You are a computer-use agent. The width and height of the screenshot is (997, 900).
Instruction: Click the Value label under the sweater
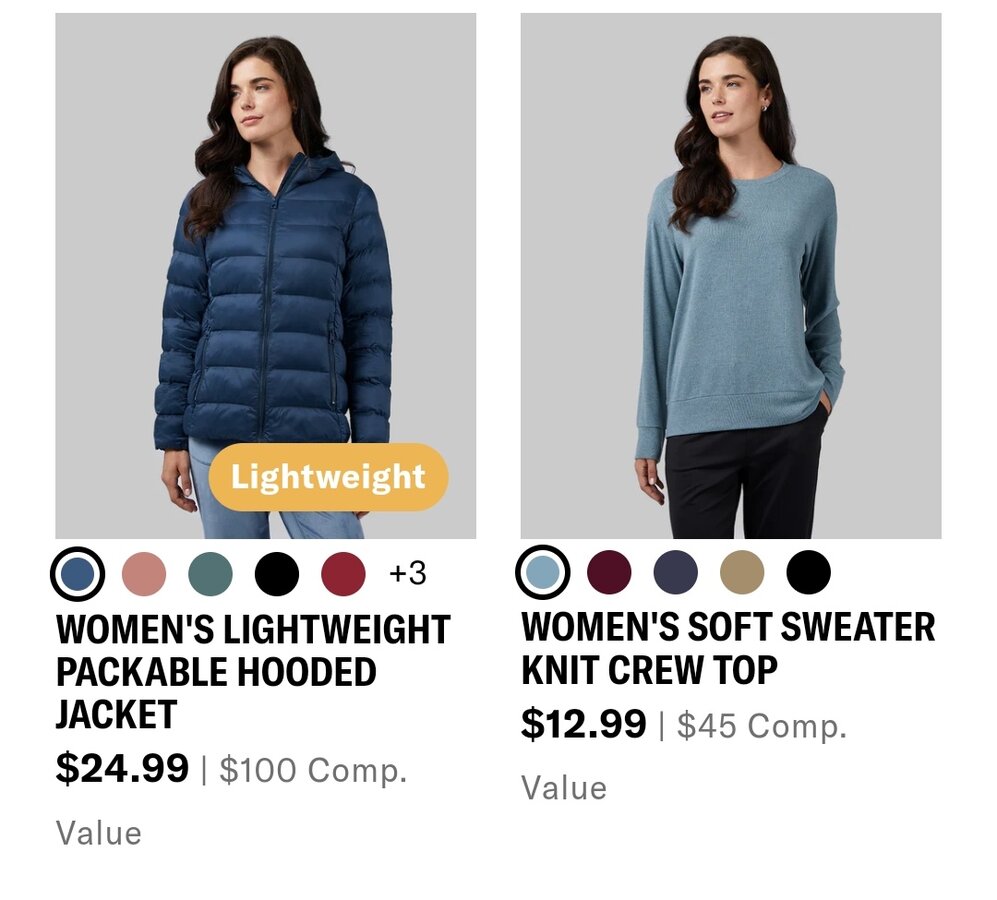point(564,788)
